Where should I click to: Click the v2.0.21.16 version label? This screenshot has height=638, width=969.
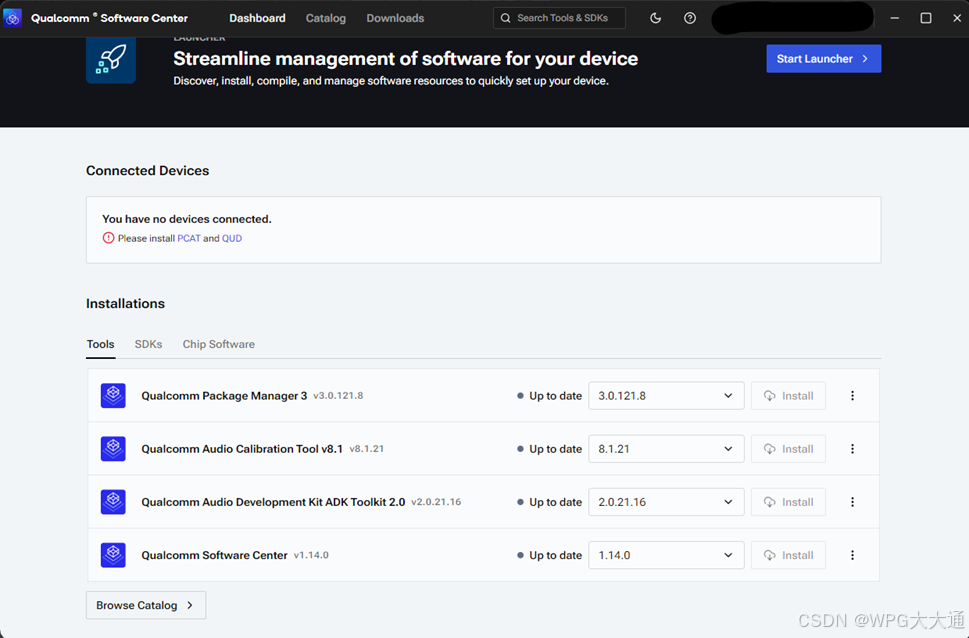coord(436,502)
